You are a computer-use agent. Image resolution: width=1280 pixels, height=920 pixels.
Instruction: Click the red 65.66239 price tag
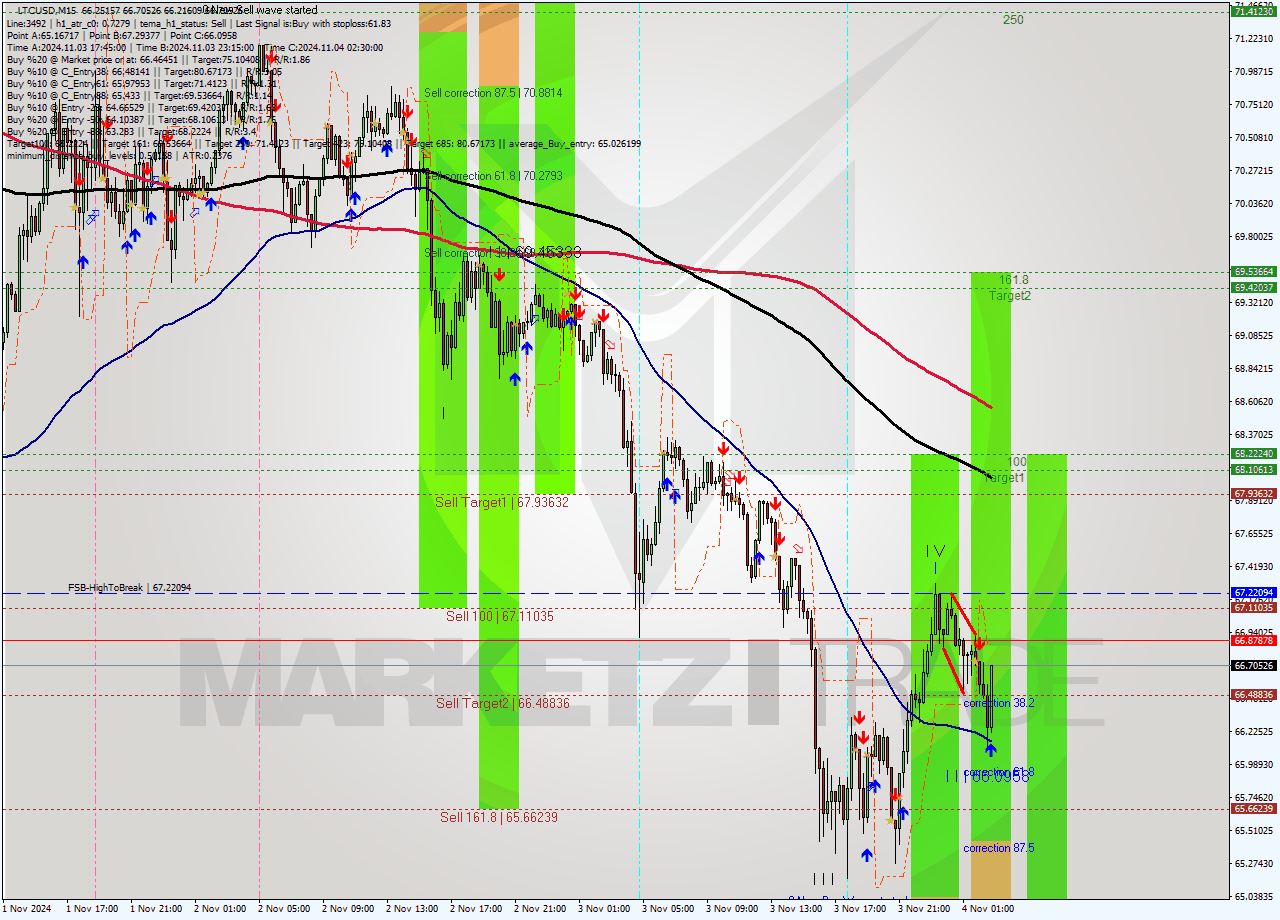click(x=1254, y=808)
